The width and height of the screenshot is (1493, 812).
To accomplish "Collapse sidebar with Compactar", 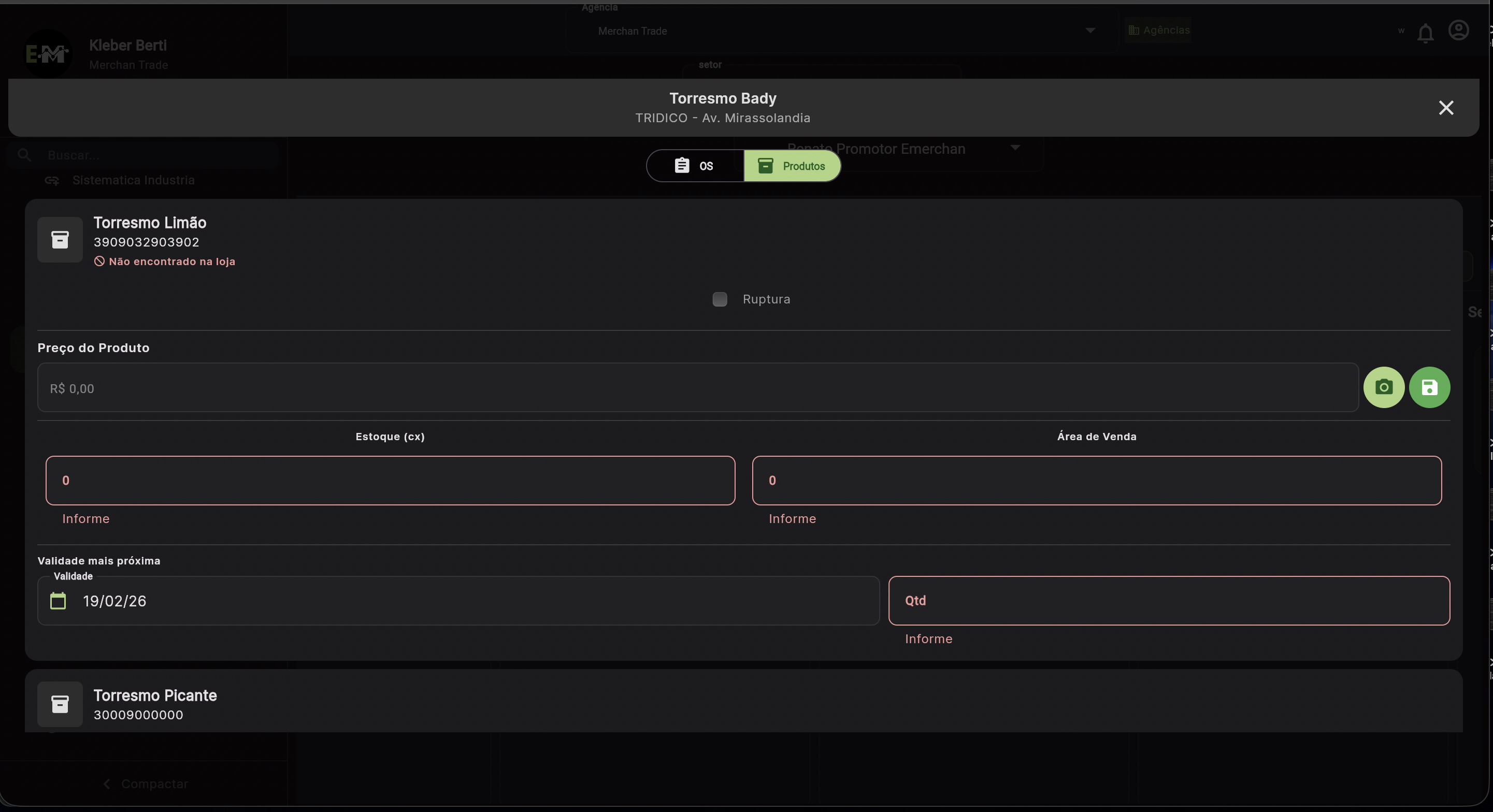I will [145, 784].
